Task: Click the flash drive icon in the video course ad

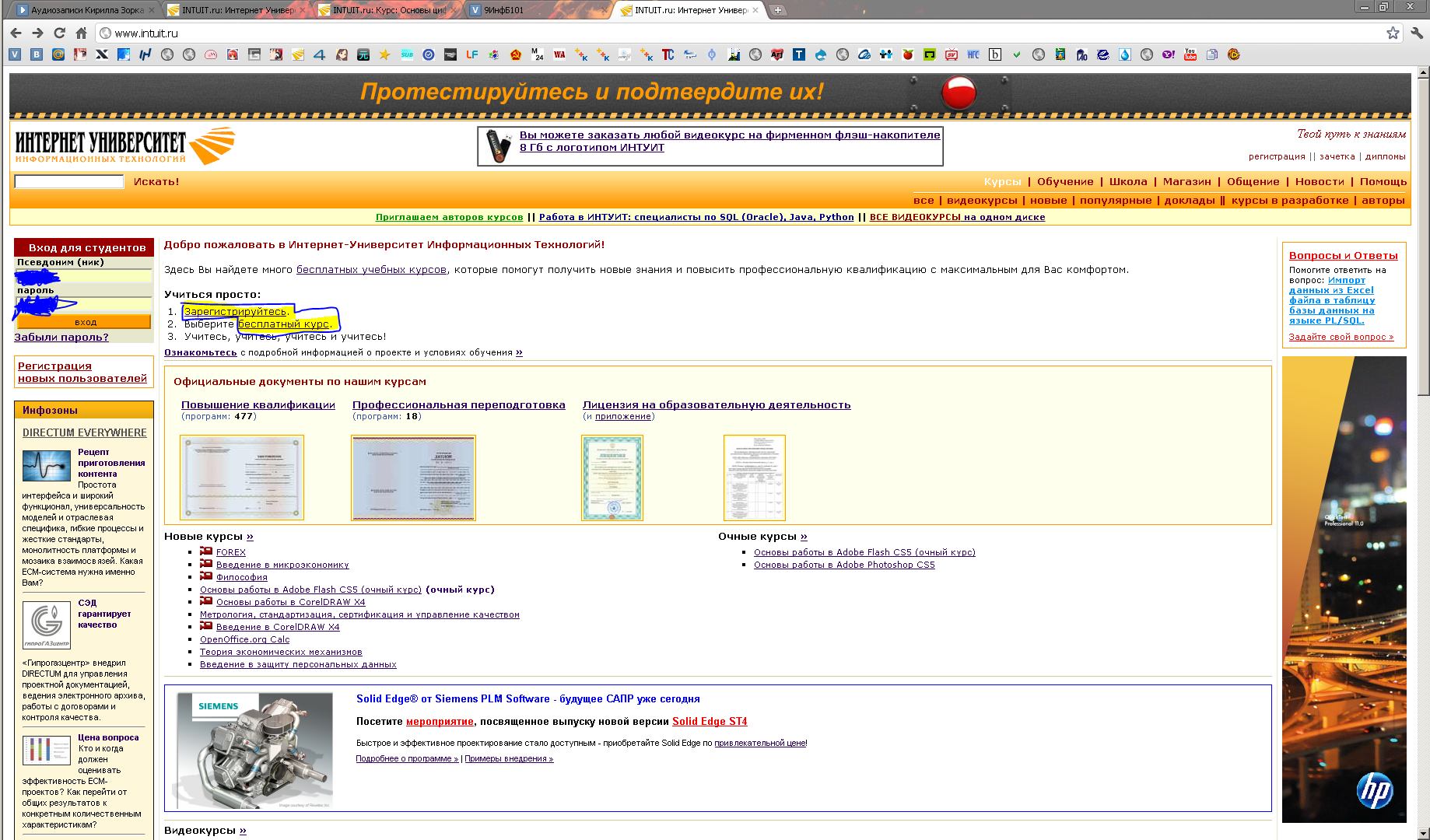Action: coord(498,145)
